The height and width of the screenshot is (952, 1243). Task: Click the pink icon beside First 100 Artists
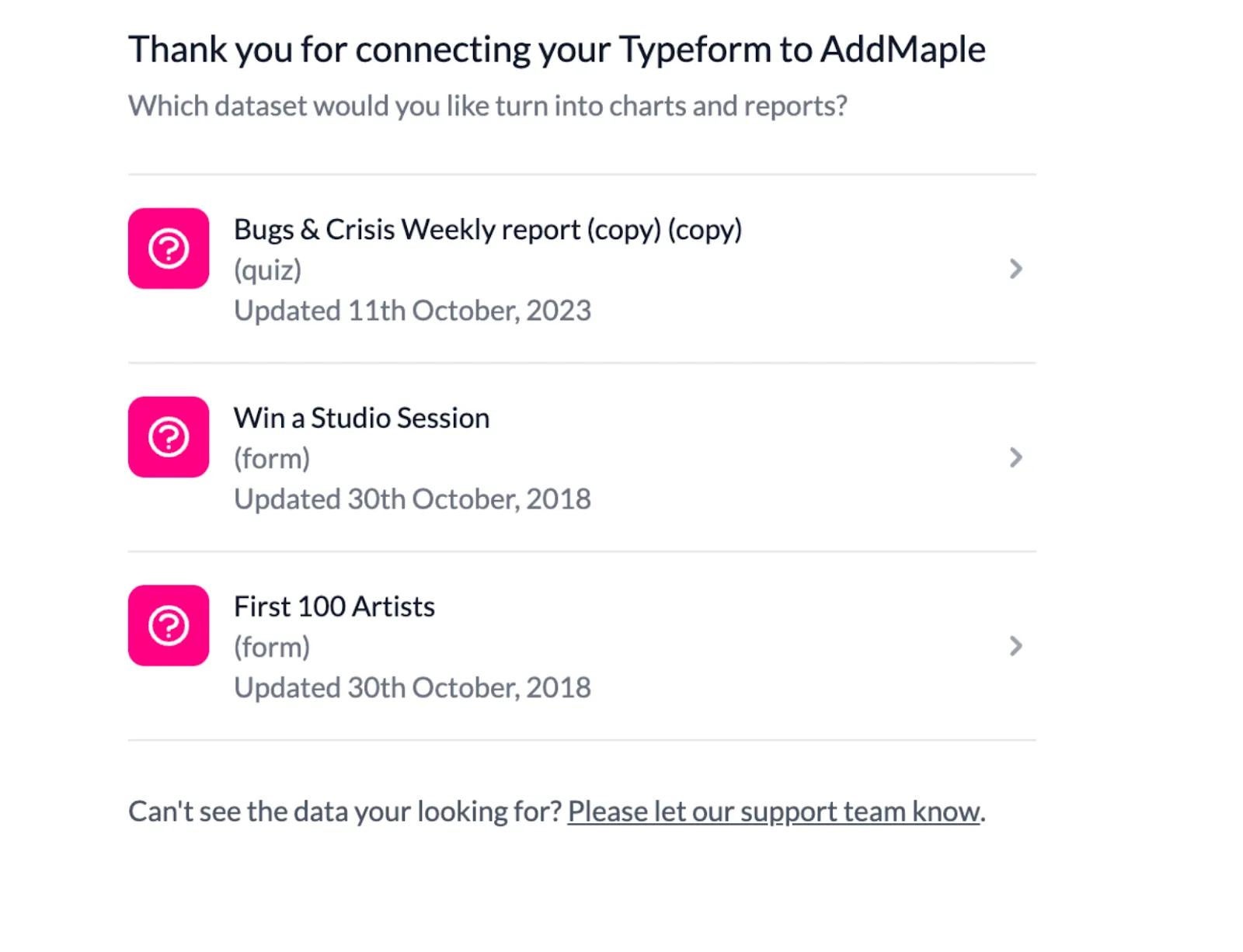pyautogui.click(x=169, y=626)
